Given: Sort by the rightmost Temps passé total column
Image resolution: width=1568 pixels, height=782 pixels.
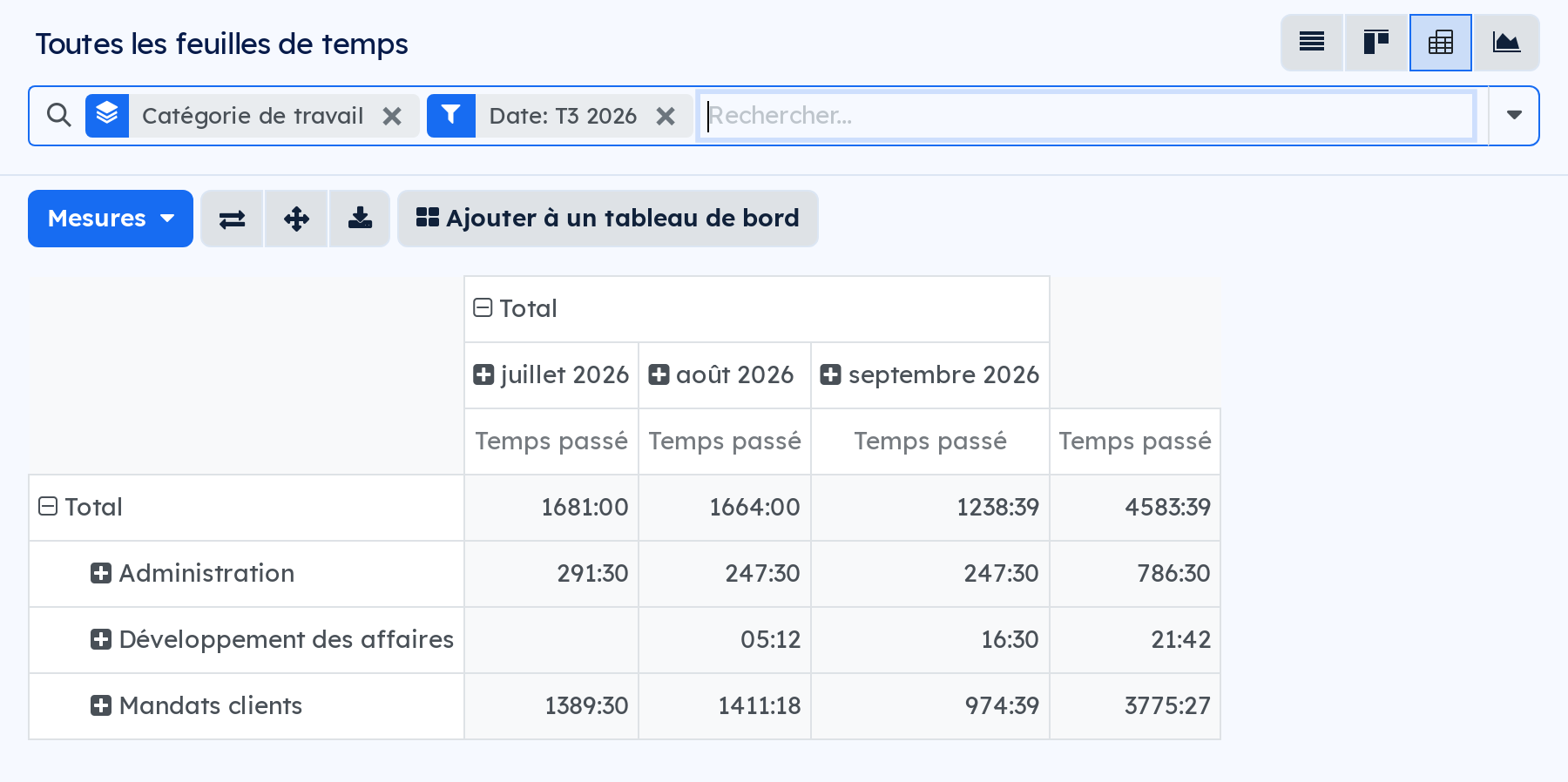Looking at the screenshot, I should click(1135, 442).
